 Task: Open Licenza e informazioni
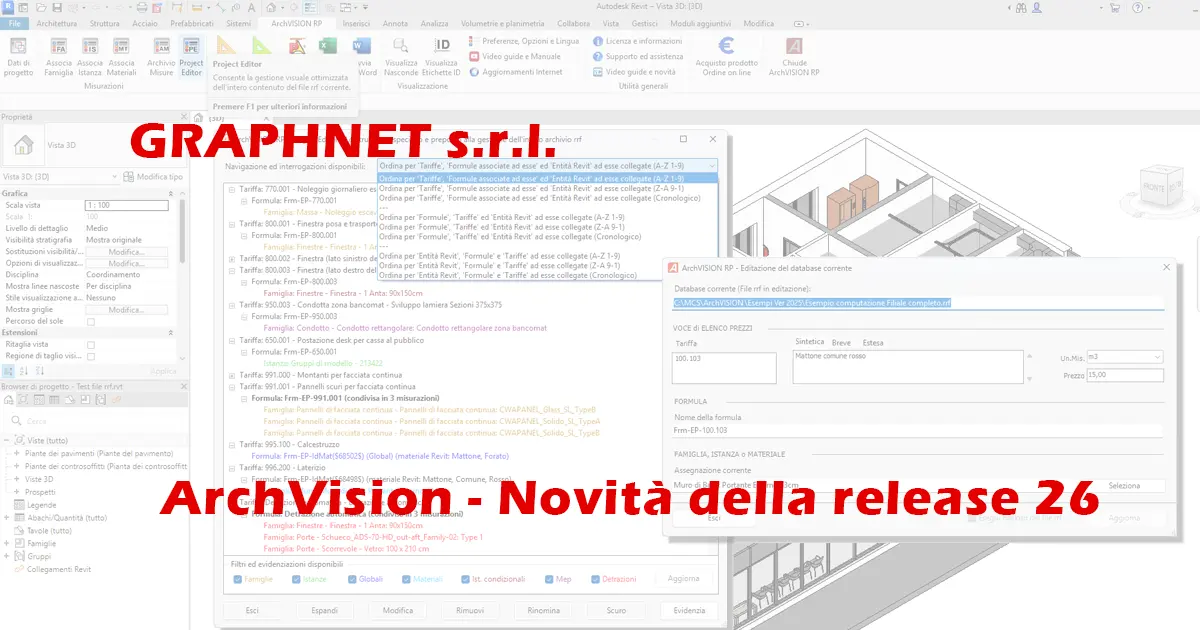637,41
